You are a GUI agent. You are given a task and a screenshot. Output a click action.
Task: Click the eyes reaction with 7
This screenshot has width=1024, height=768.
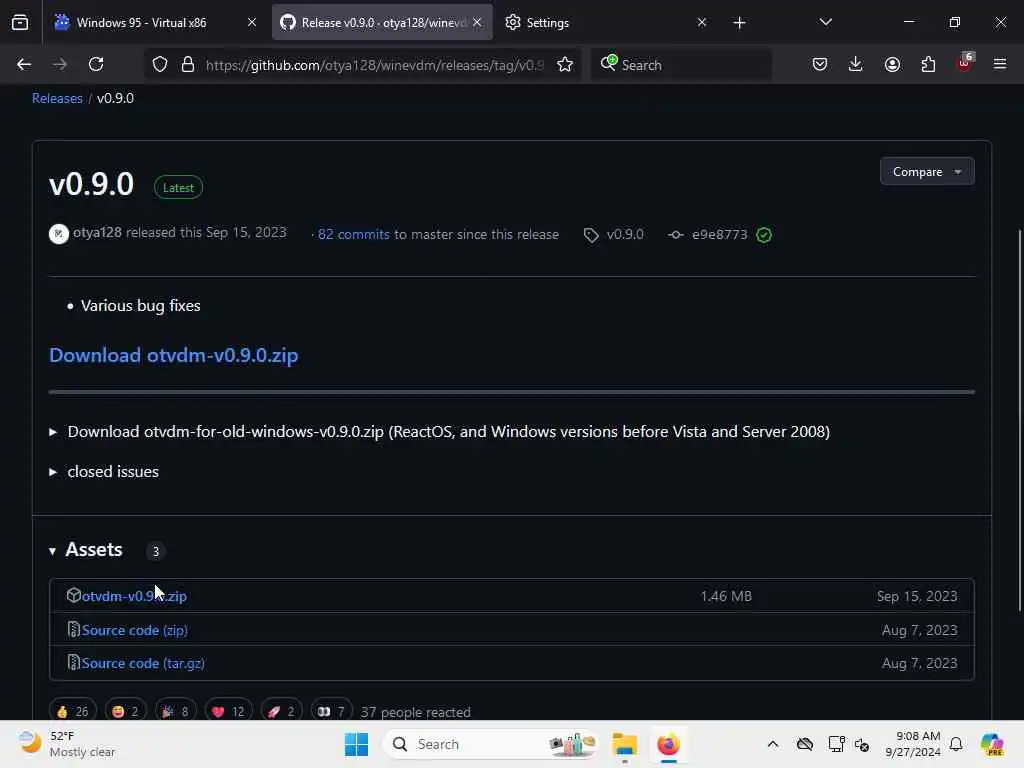[331, 711]
